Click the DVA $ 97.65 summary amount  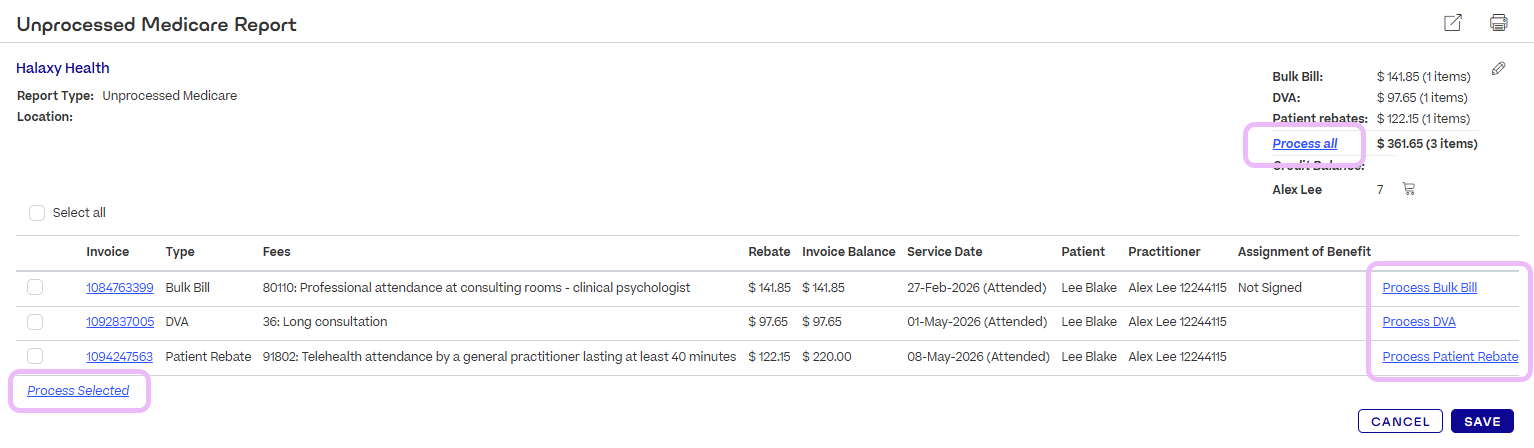click(1422, 98)
